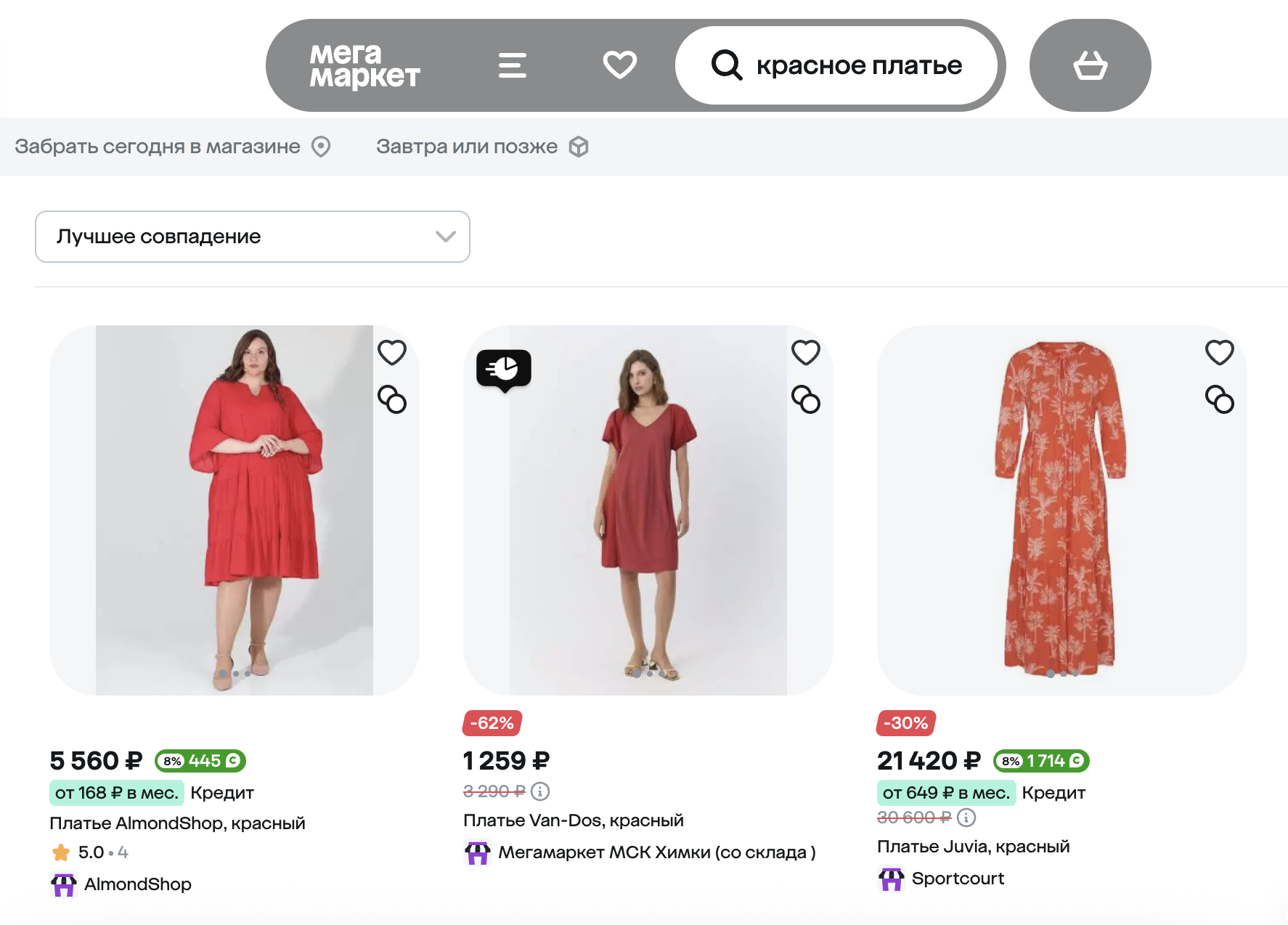1288x925 pixels.
Task: Favorite the AlmondShop dress
Action: pos(392,353)
